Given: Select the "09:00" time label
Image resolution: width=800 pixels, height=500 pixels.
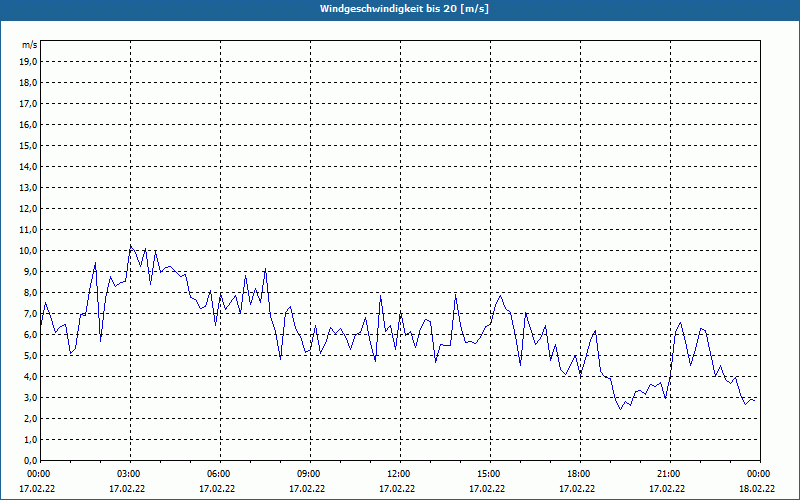Looking at the screenshot, I should (x=310, y=474).
